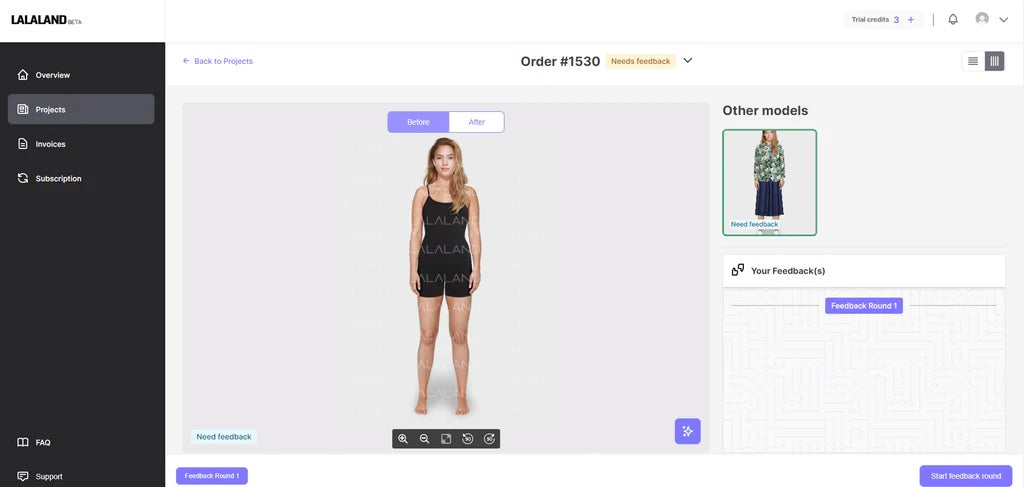Click the purple sparkle magic button

click(688, 432)
